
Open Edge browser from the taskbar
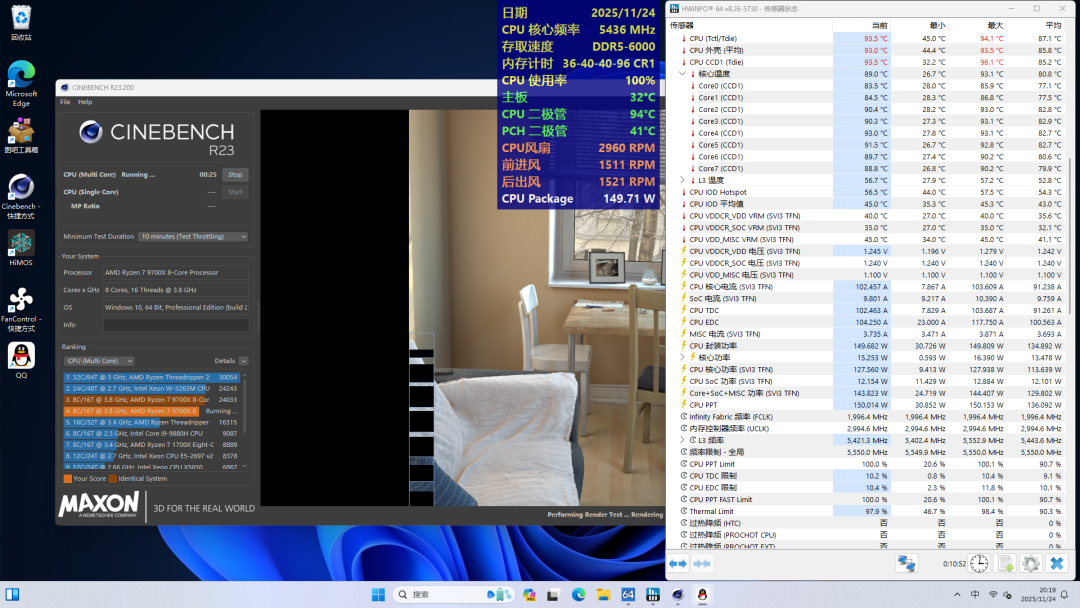(579, 594)
